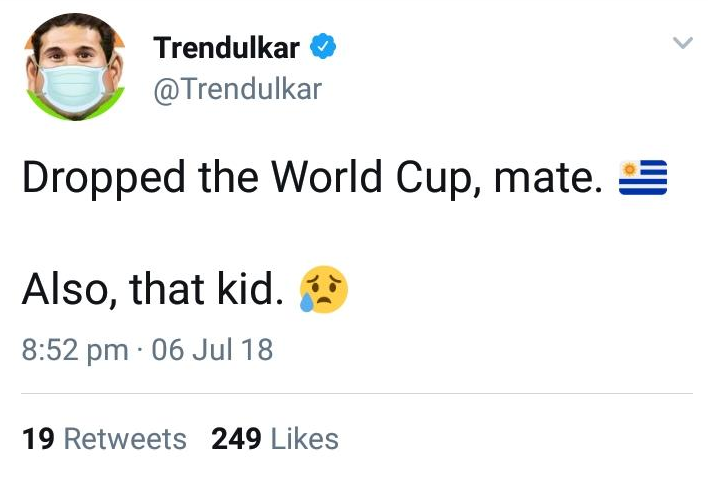Click the date 06 Jul 18
Viewport: 708px width, 477px height.
211,350
